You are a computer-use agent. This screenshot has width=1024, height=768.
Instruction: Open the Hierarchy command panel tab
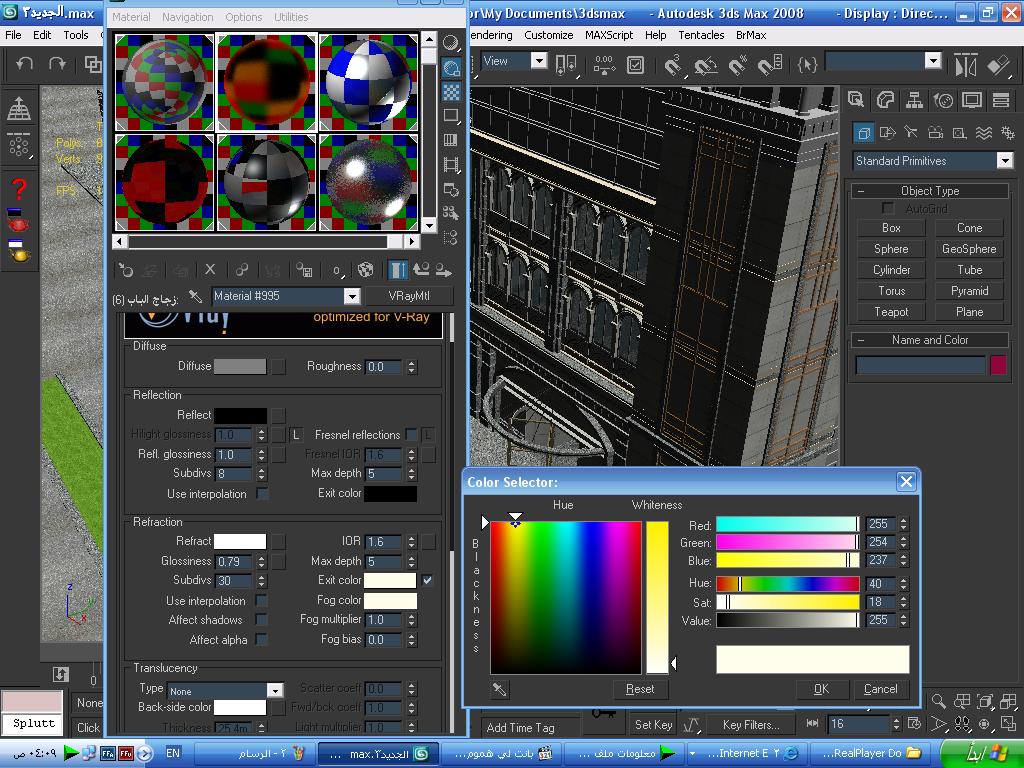tap(914, 100)
